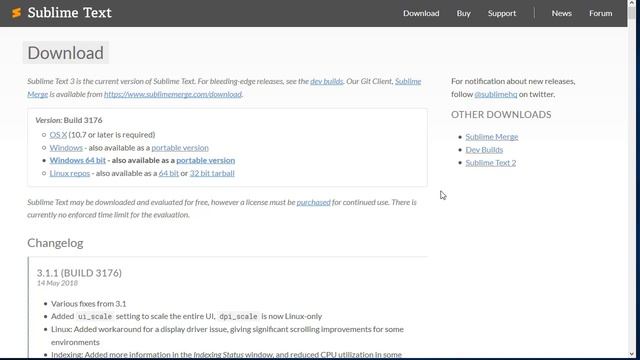Go to the Support nav item

(x=502, y=13)
